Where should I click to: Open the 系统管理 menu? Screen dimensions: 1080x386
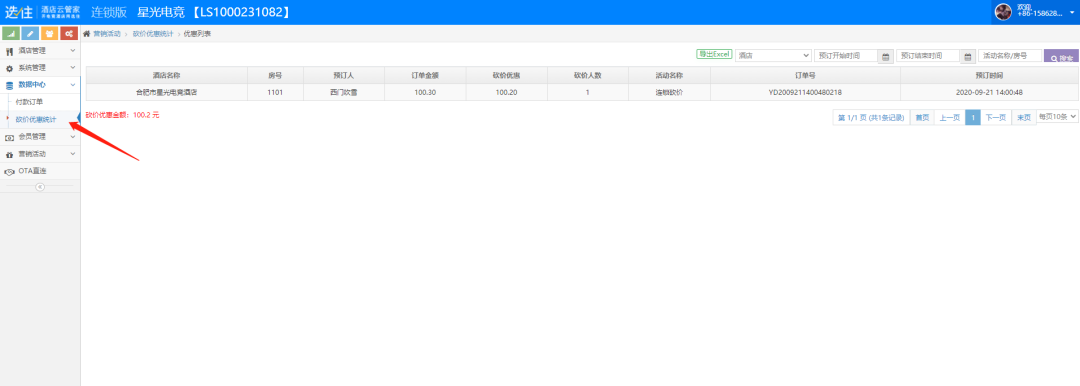click(x=40, y=68)
